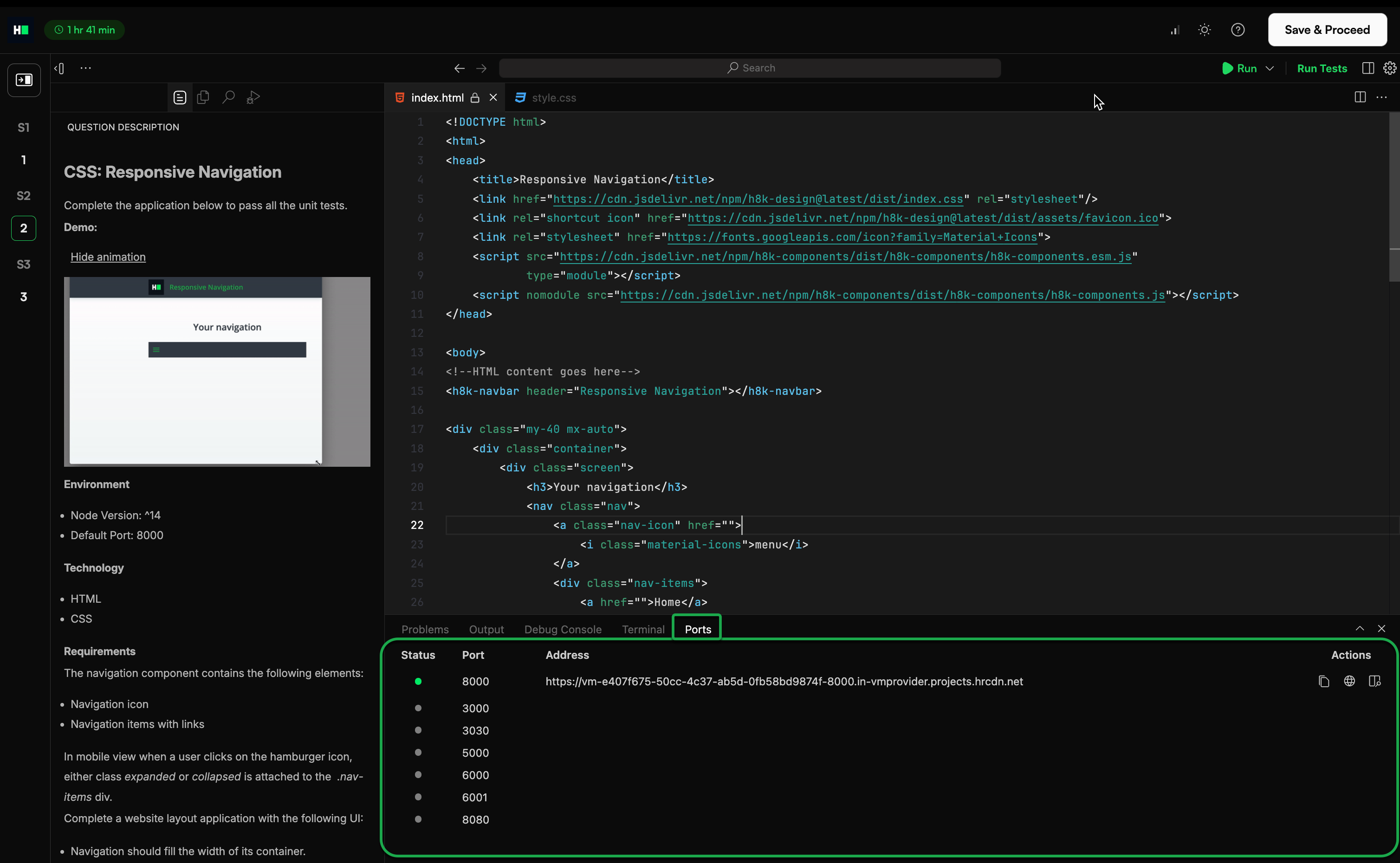Image resolution: width=1400 pixels, height=863 pixels.
Task: Go back with the left arrow
Action: click(x=459, y=69)
